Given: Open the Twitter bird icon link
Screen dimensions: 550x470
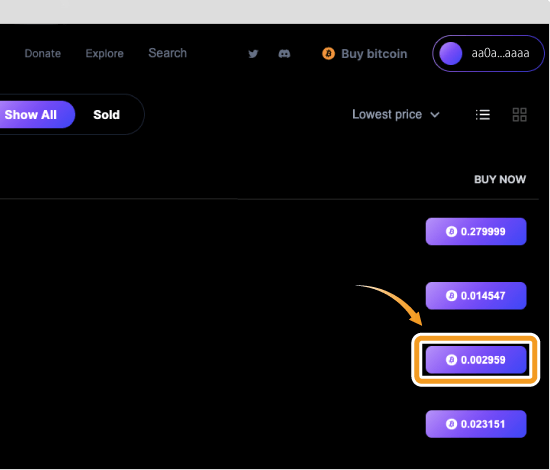Looking at the screenshot, I should [x=253, y=54].
